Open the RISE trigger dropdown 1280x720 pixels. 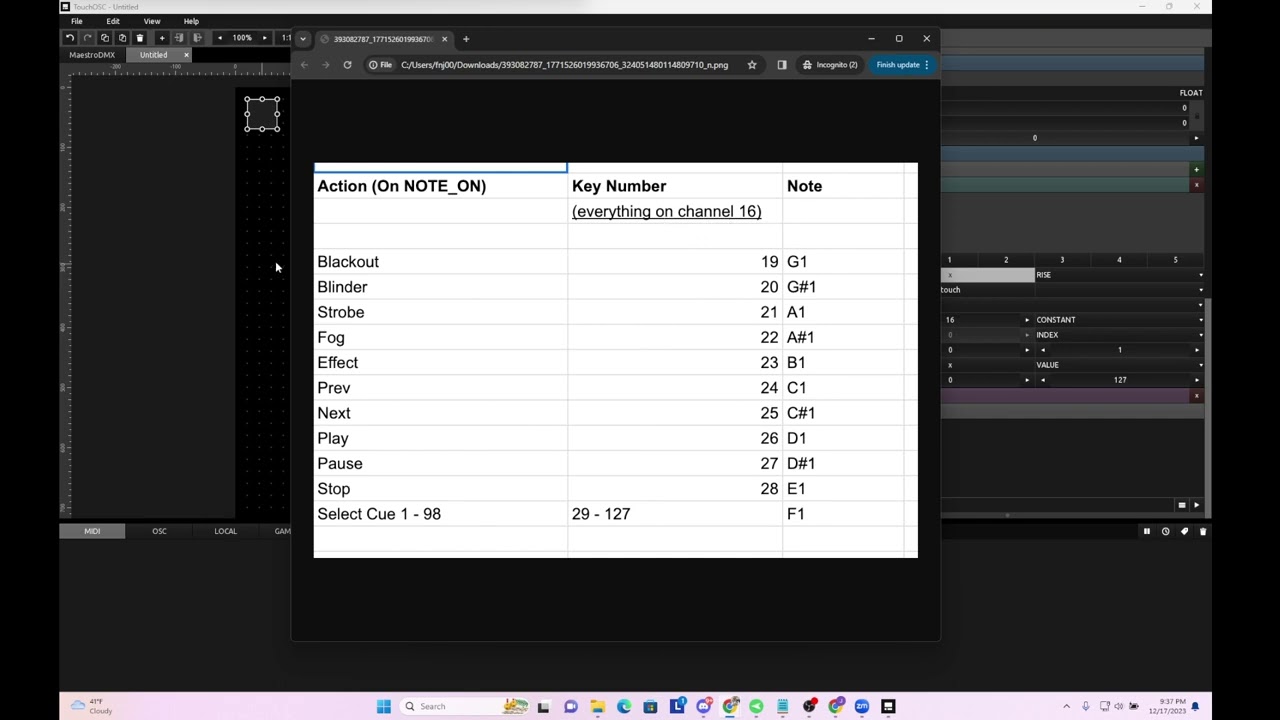coord(1119,275)
